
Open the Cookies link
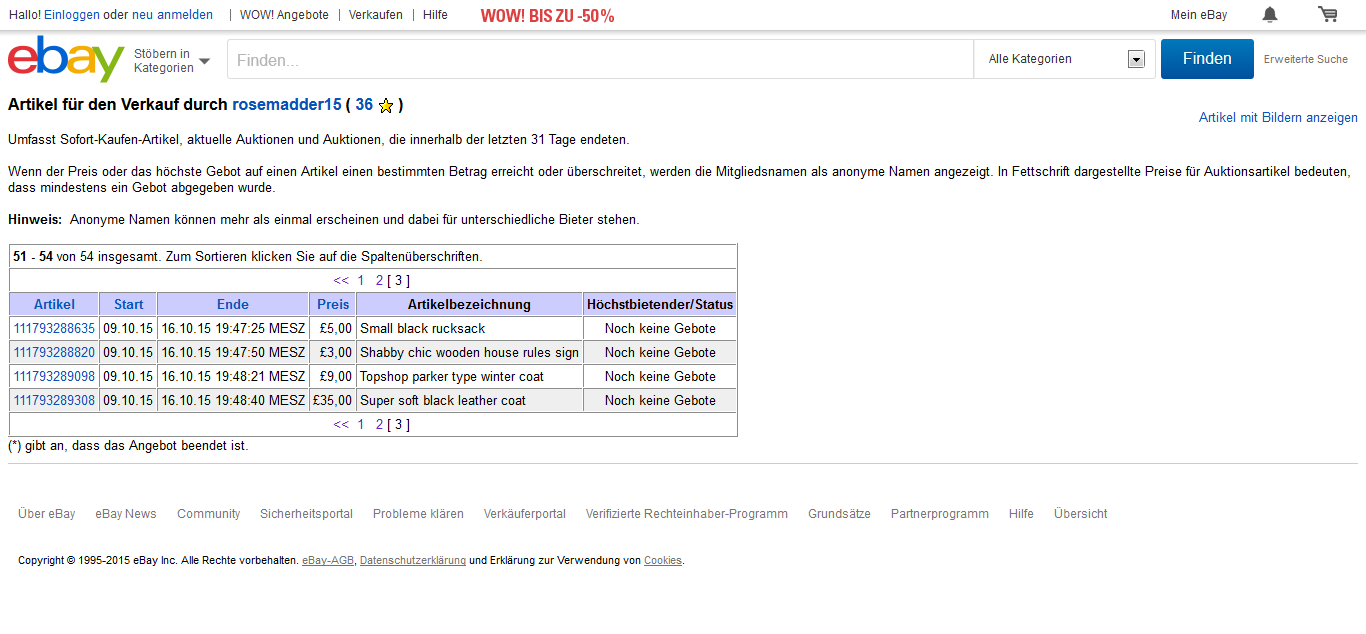coord(663,561)
